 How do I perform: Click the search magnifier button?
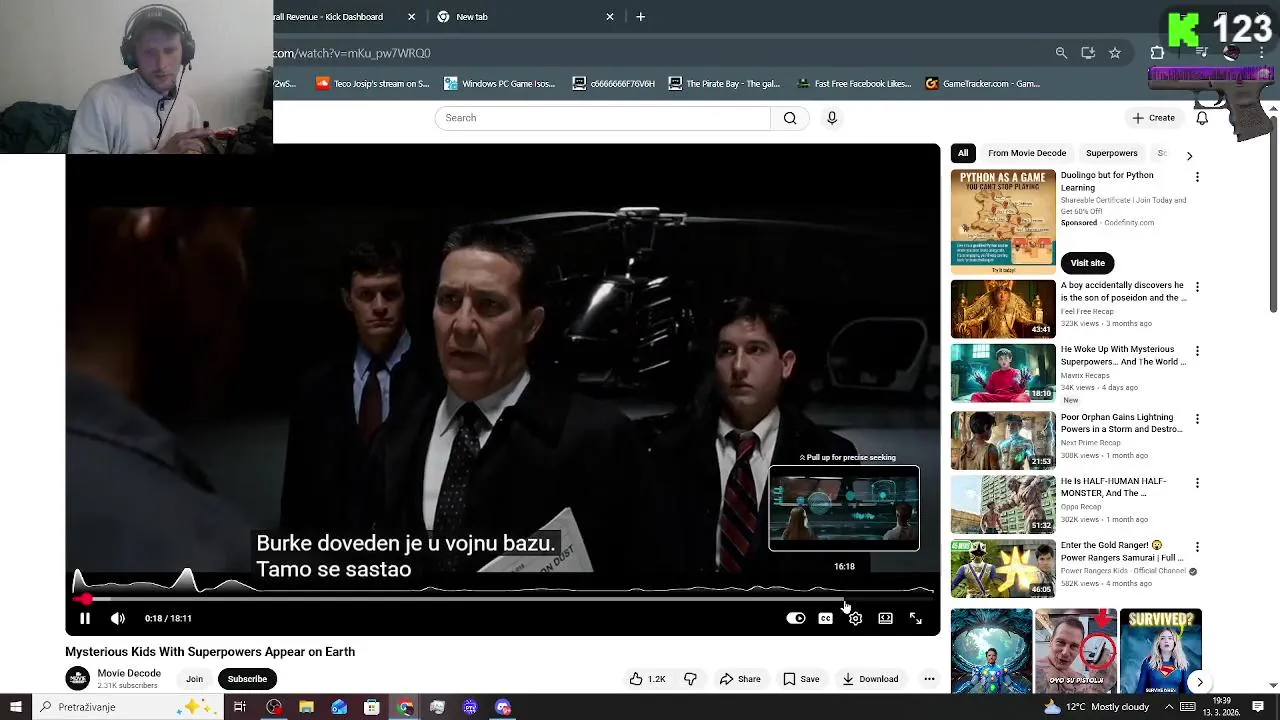click(790, 118)
